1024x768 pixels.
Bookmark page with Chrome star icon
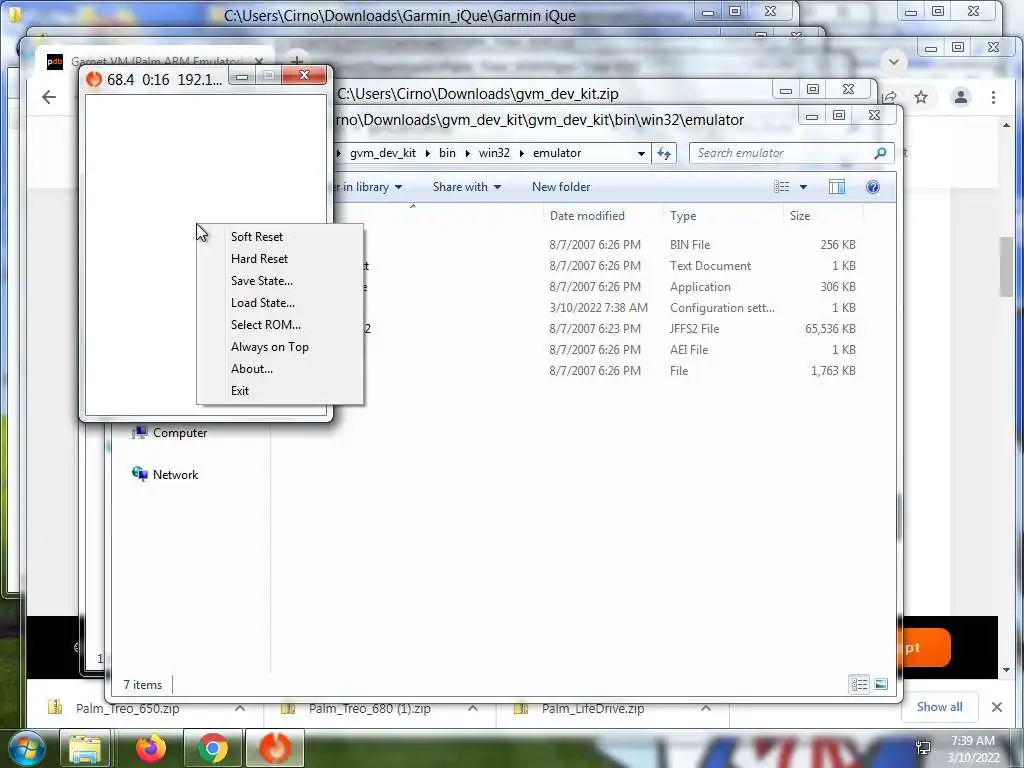921,97
